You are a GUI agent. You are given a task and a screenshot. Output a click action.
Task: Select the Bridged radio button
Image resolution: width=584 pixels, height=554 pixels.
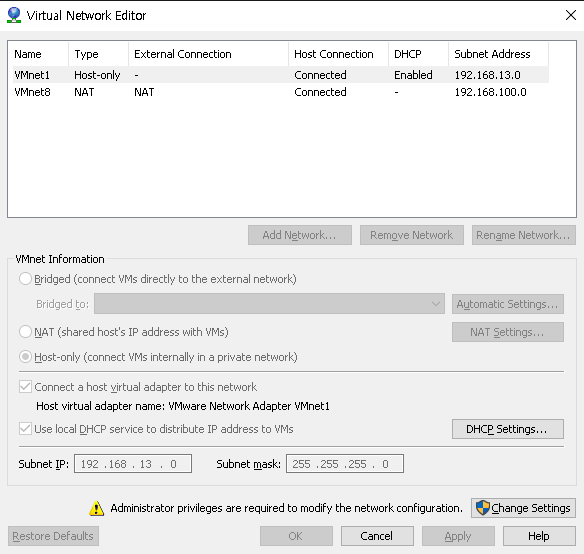(25, 279)
